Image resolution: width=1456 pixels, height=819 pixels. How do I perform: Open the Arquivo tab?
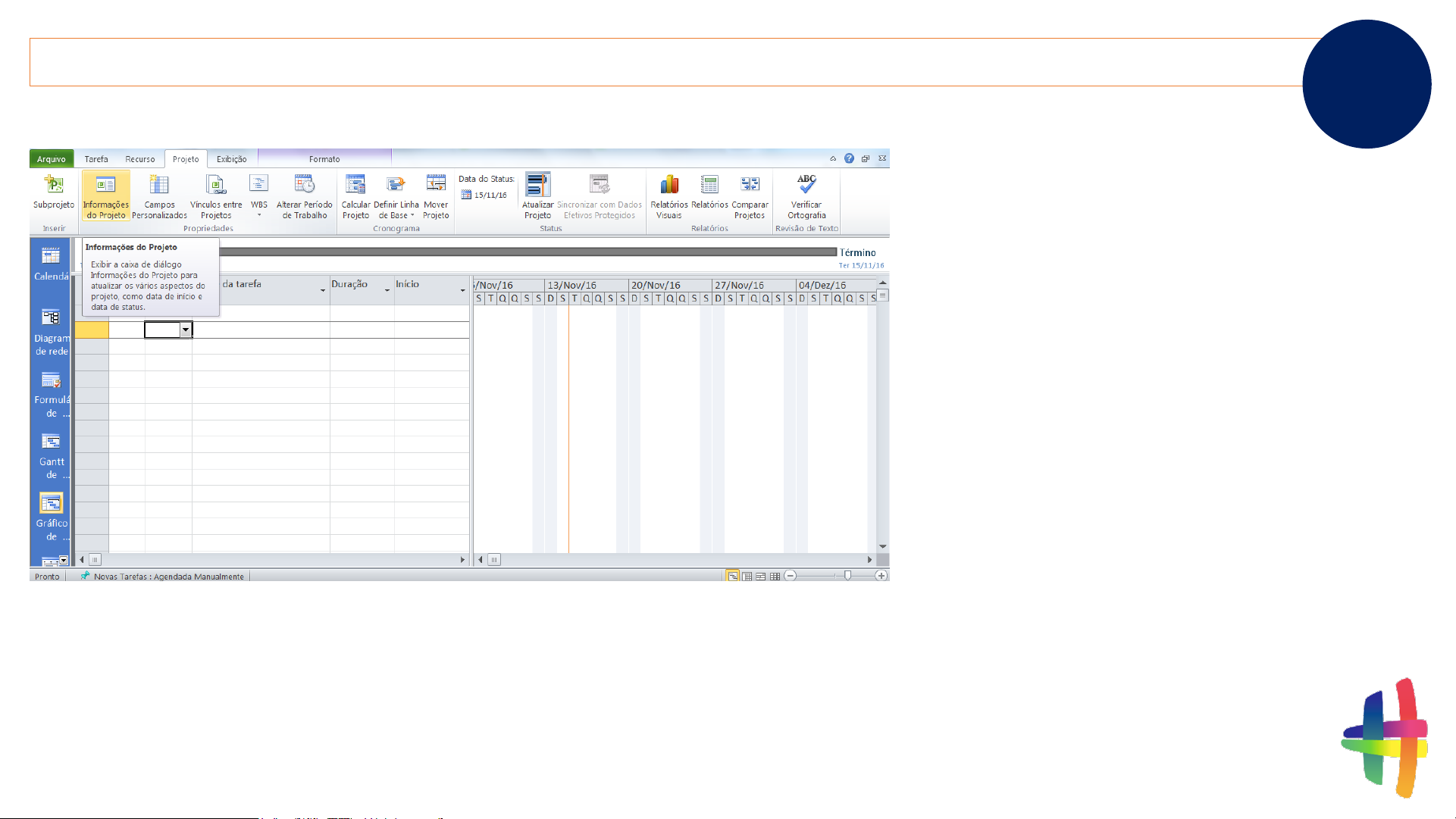[52, 159]
